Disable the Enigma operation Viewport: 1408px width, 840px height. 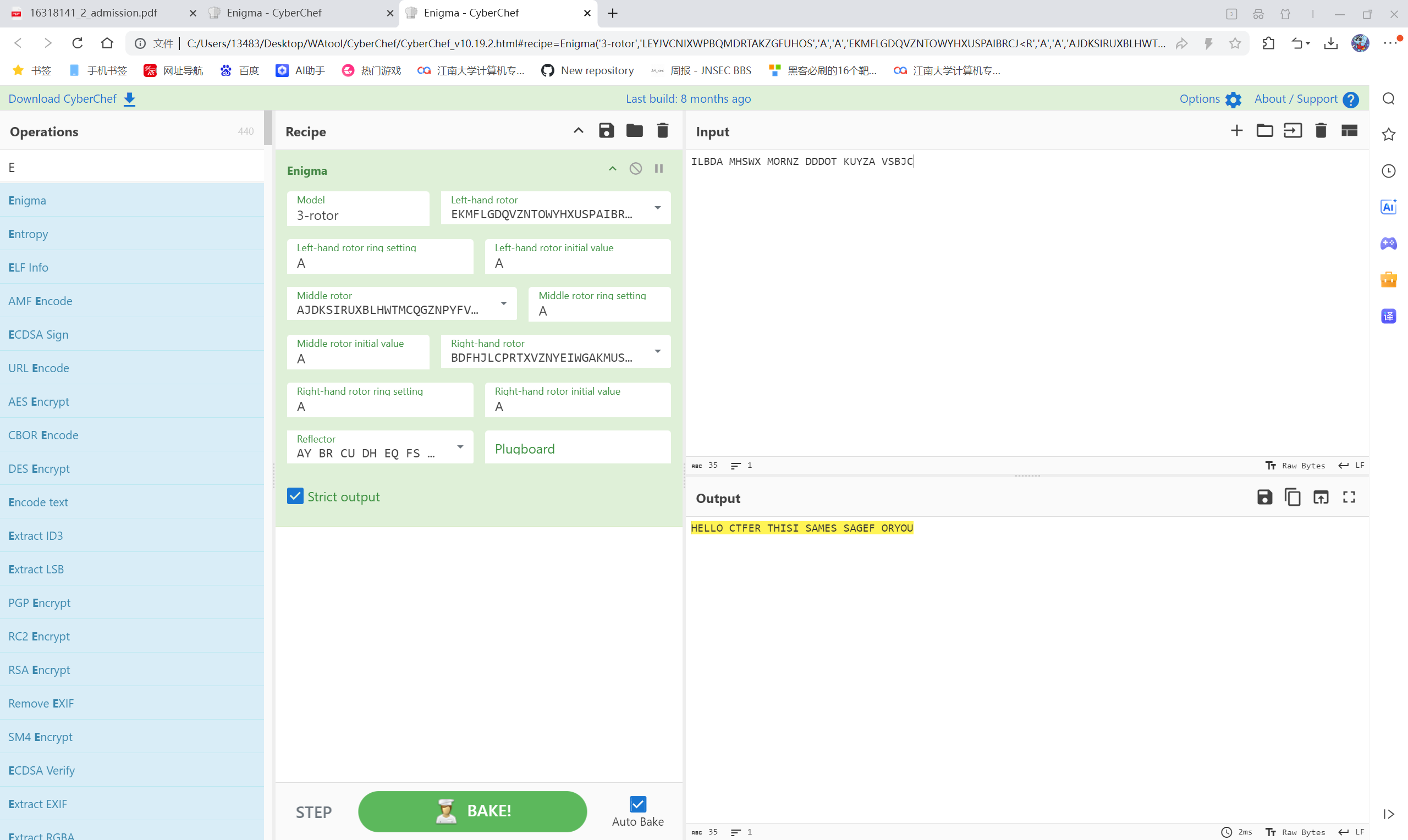635,169
